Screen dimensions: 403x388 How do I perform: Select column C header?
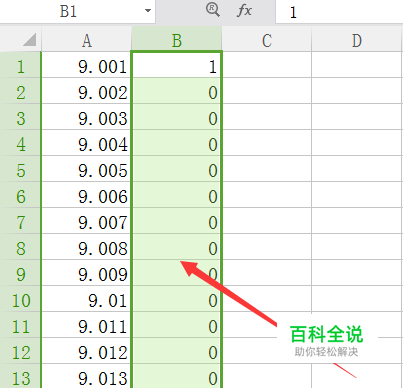click(267, 40)
